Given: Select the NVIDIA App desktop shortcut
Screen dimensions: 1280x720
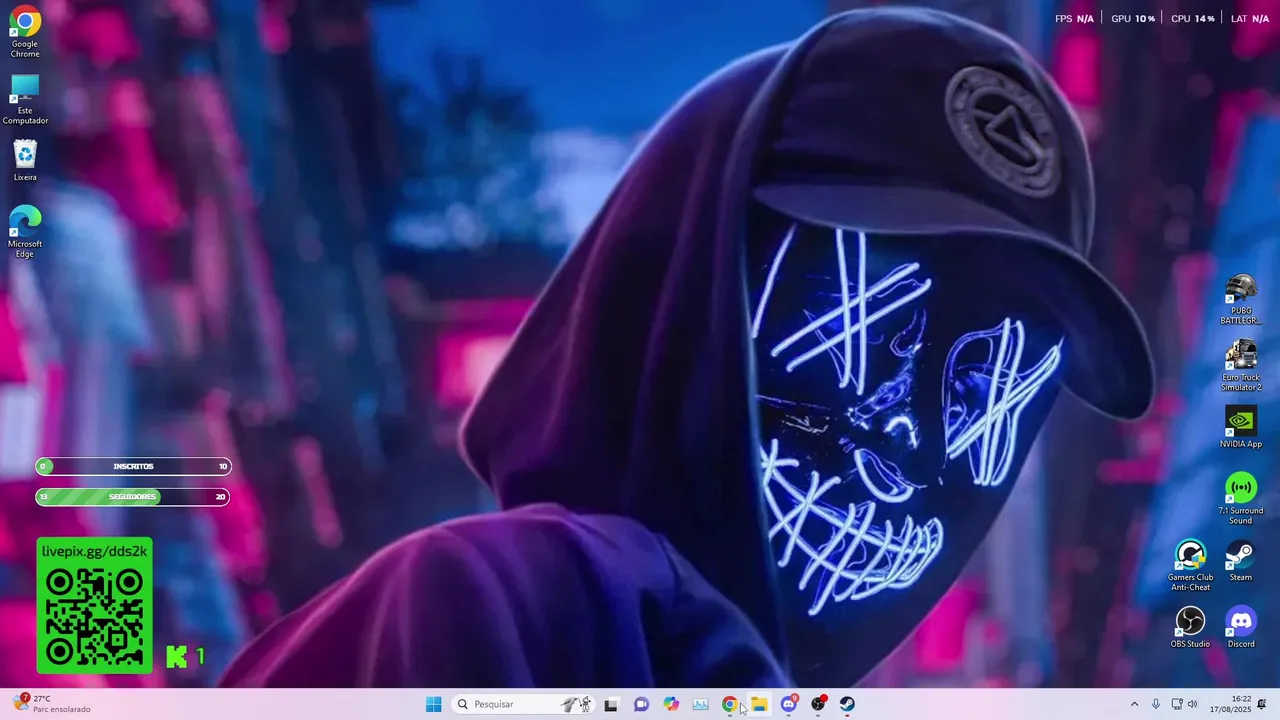Looking at the screenshot, I should click(1241, 427).
